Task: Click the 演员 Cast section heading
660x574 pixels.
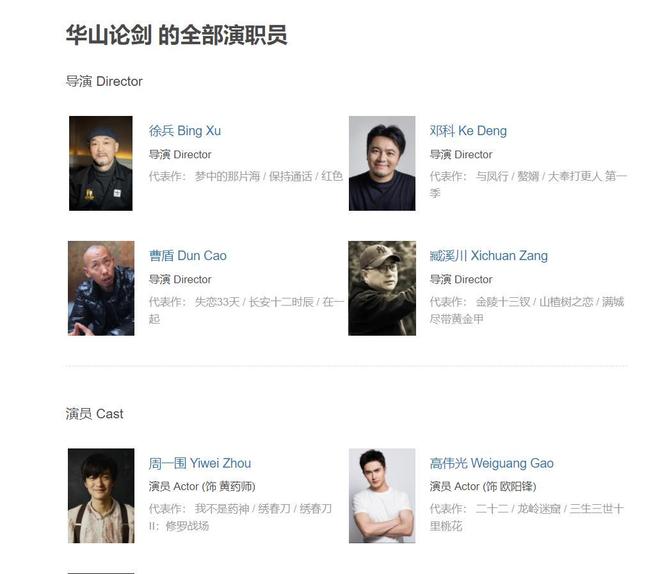Action: (95, 414)
